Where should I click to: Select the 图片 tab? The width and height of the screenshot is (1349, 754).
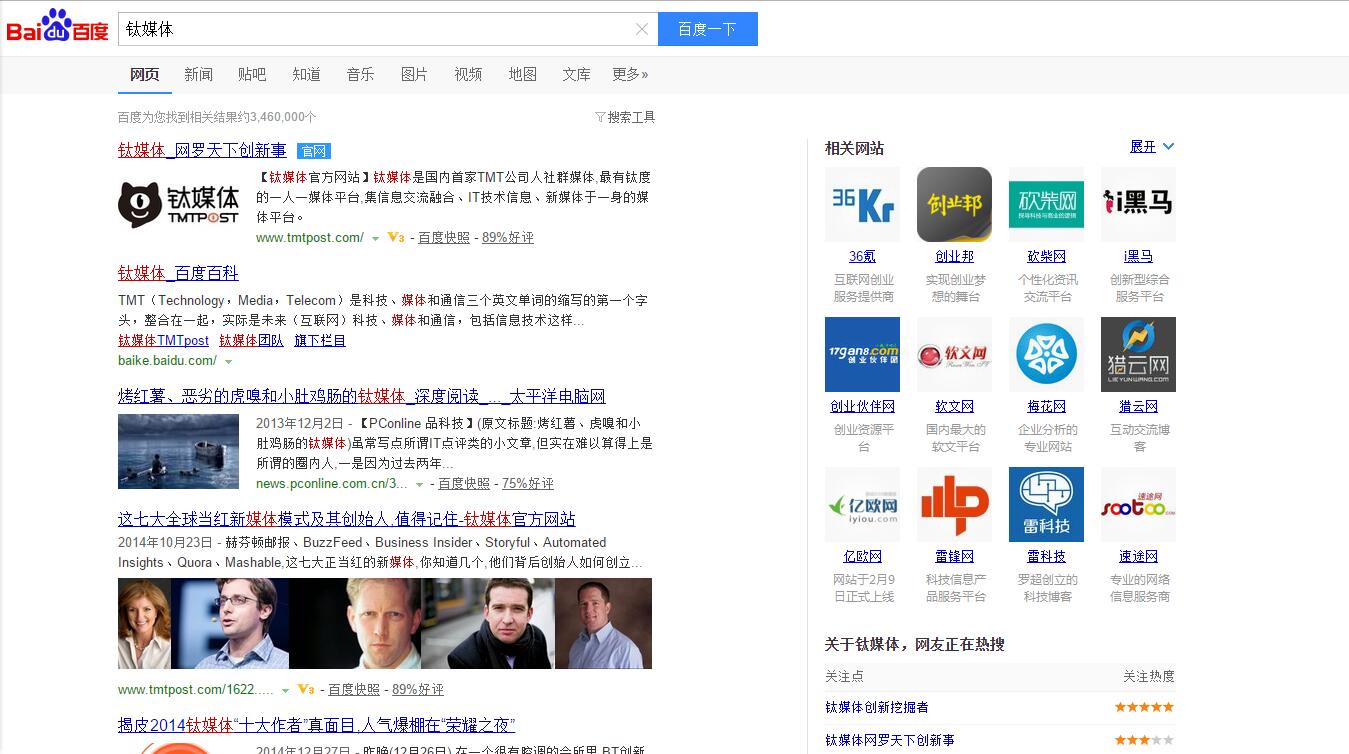click(414, 74)
